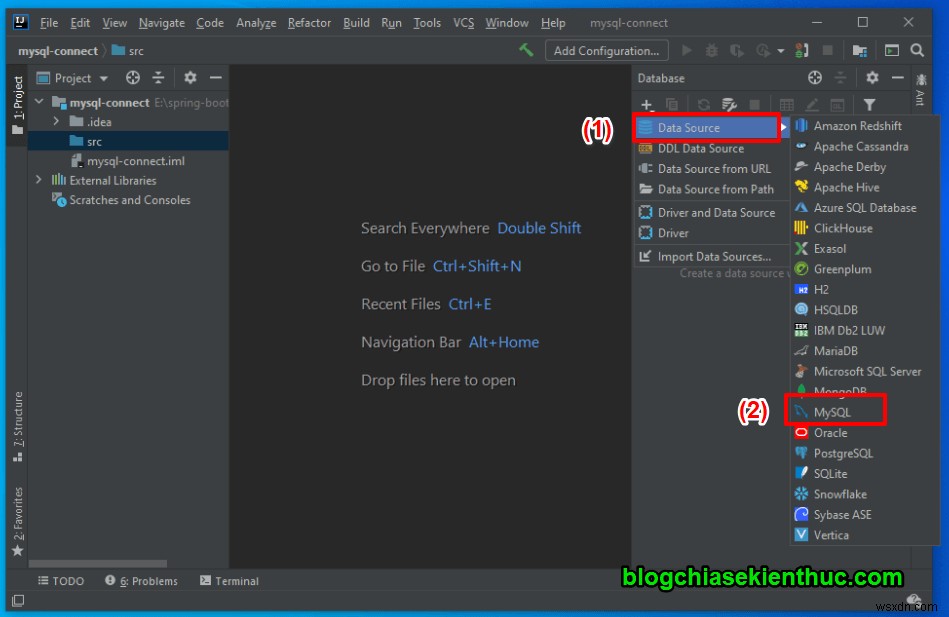Collapse the mysql-connect root node
This screenshot has width=949, height=617.
(40, 101)
